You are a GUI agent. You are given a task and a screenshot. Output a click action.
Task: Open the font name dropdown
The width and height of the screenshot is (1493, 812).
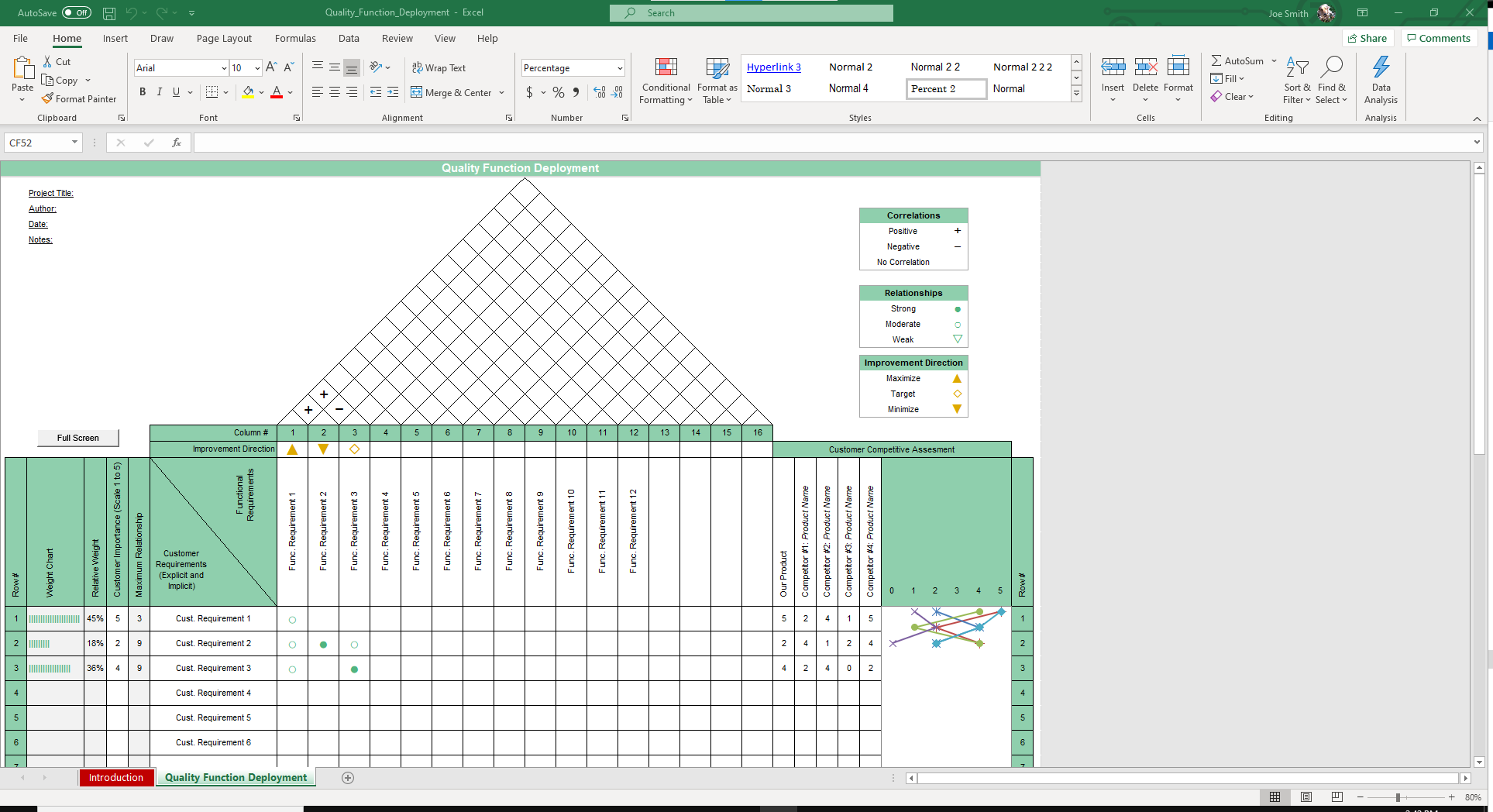(224, 68)
